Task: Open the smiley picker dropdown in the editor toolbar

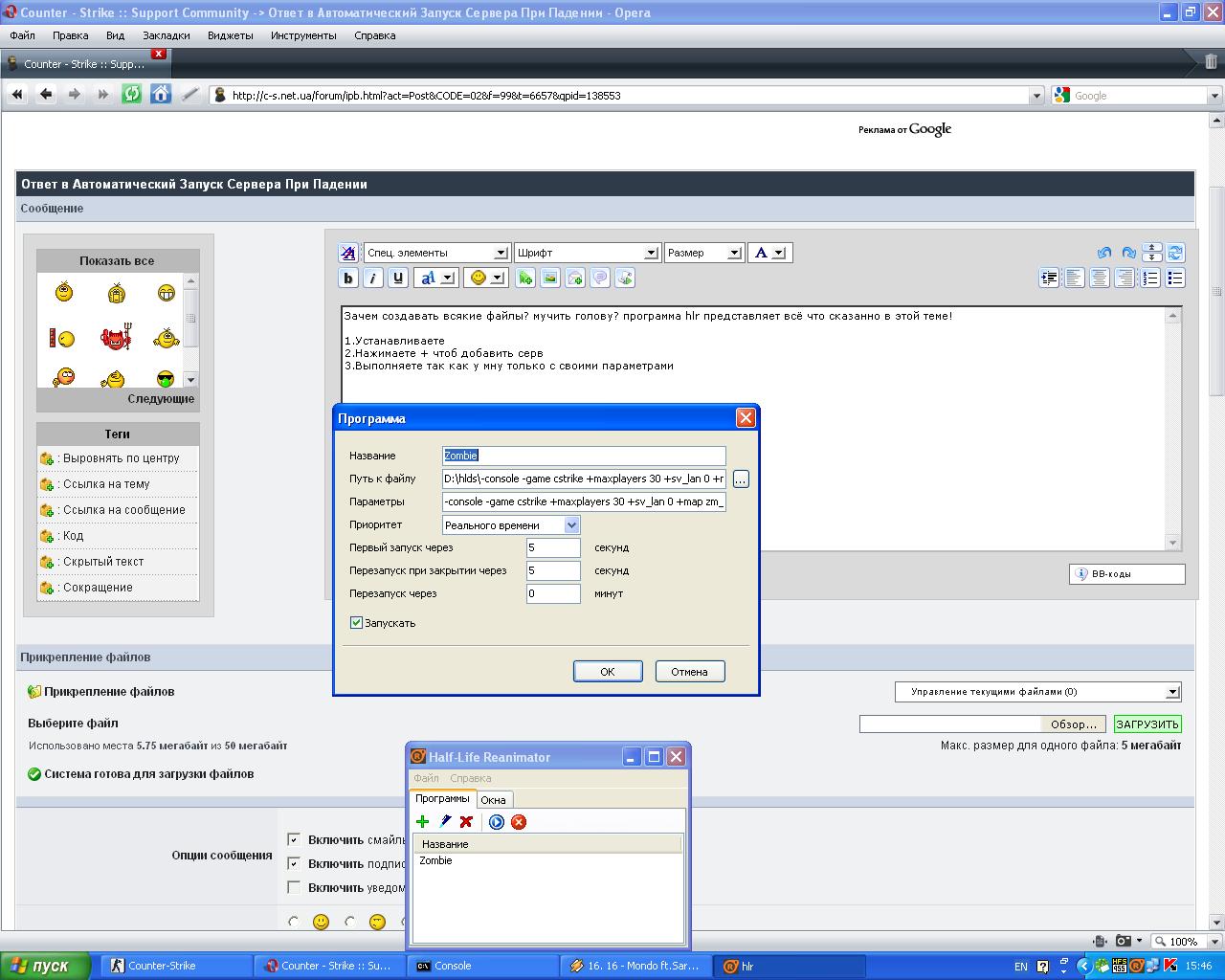Action: pos(485,278)
